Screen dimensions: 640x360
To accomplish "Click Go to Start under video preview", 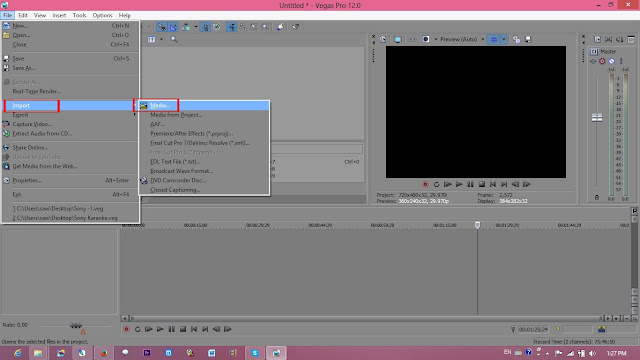I will [493, 184].
